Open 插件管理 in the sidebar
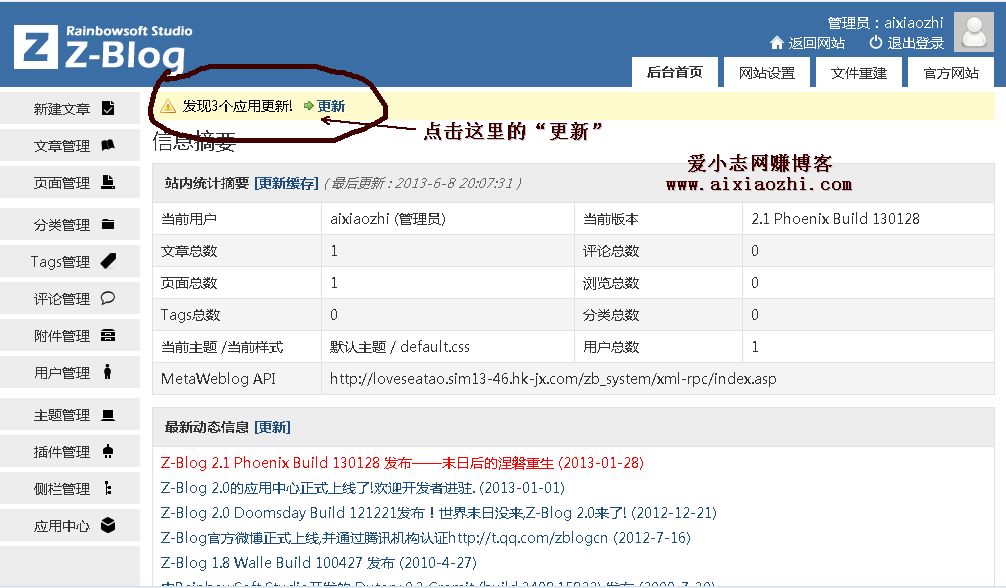1006x588 pixels. [70, 452]
